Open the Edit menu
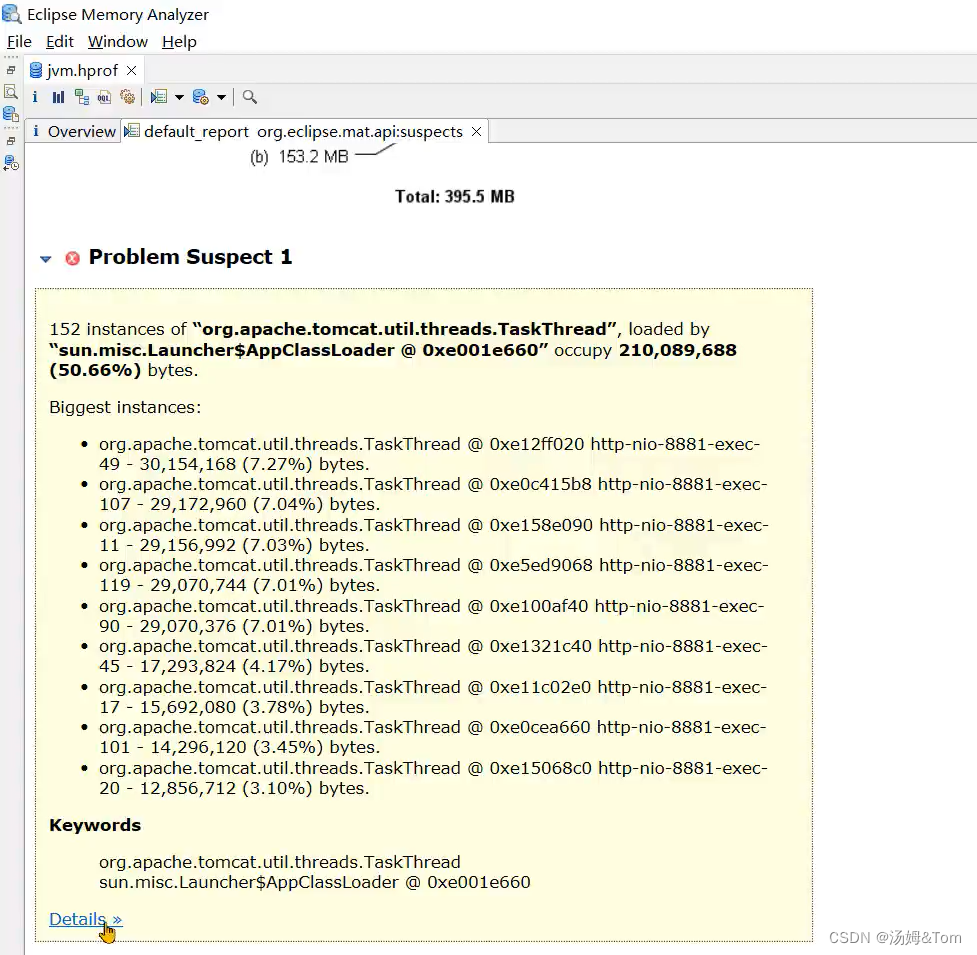This screenshot has height=955, width=977. click(60, 42)
